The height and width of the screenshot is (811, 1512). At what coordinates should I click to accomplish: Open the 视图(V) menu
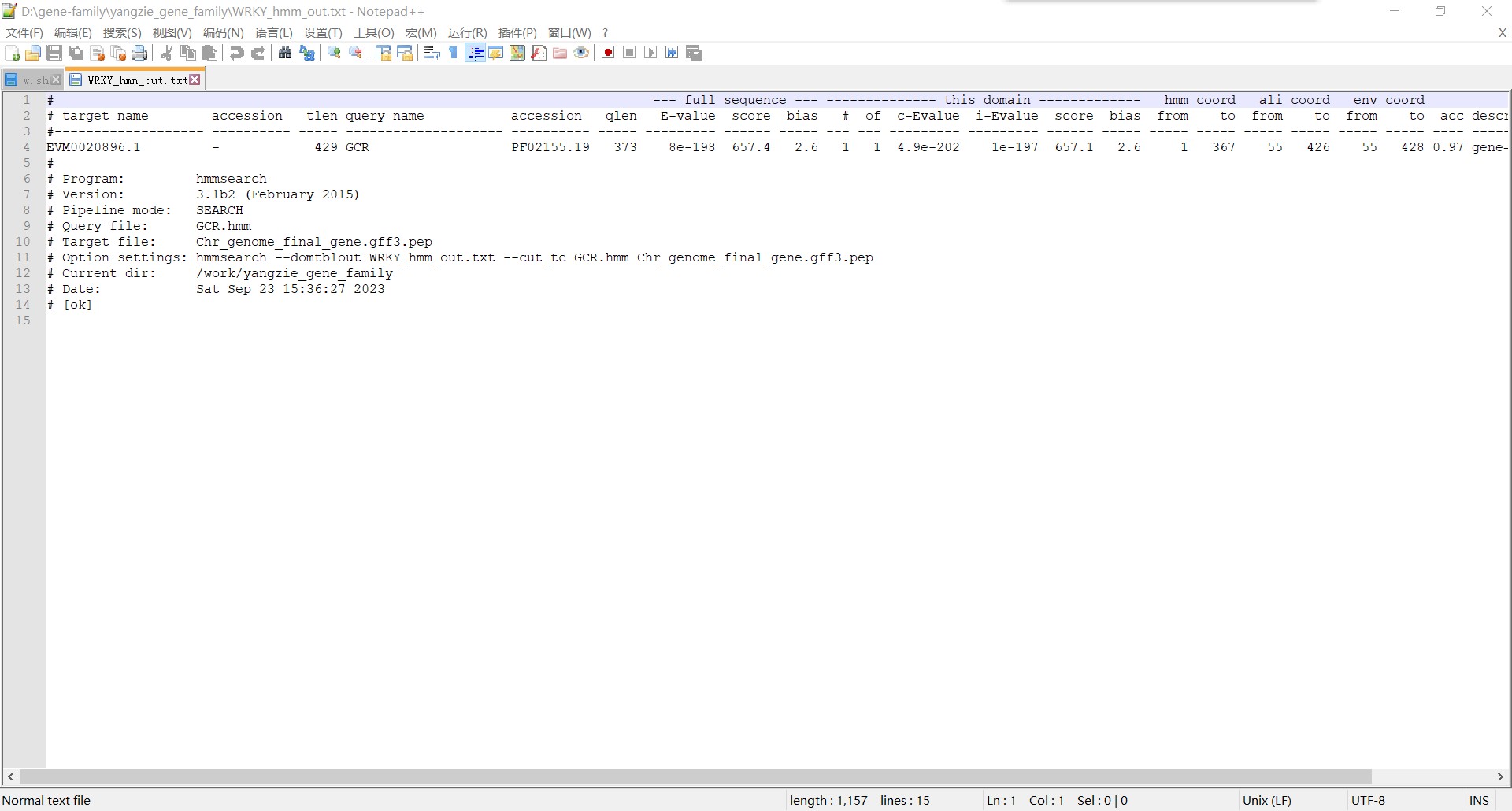point(172,32)
